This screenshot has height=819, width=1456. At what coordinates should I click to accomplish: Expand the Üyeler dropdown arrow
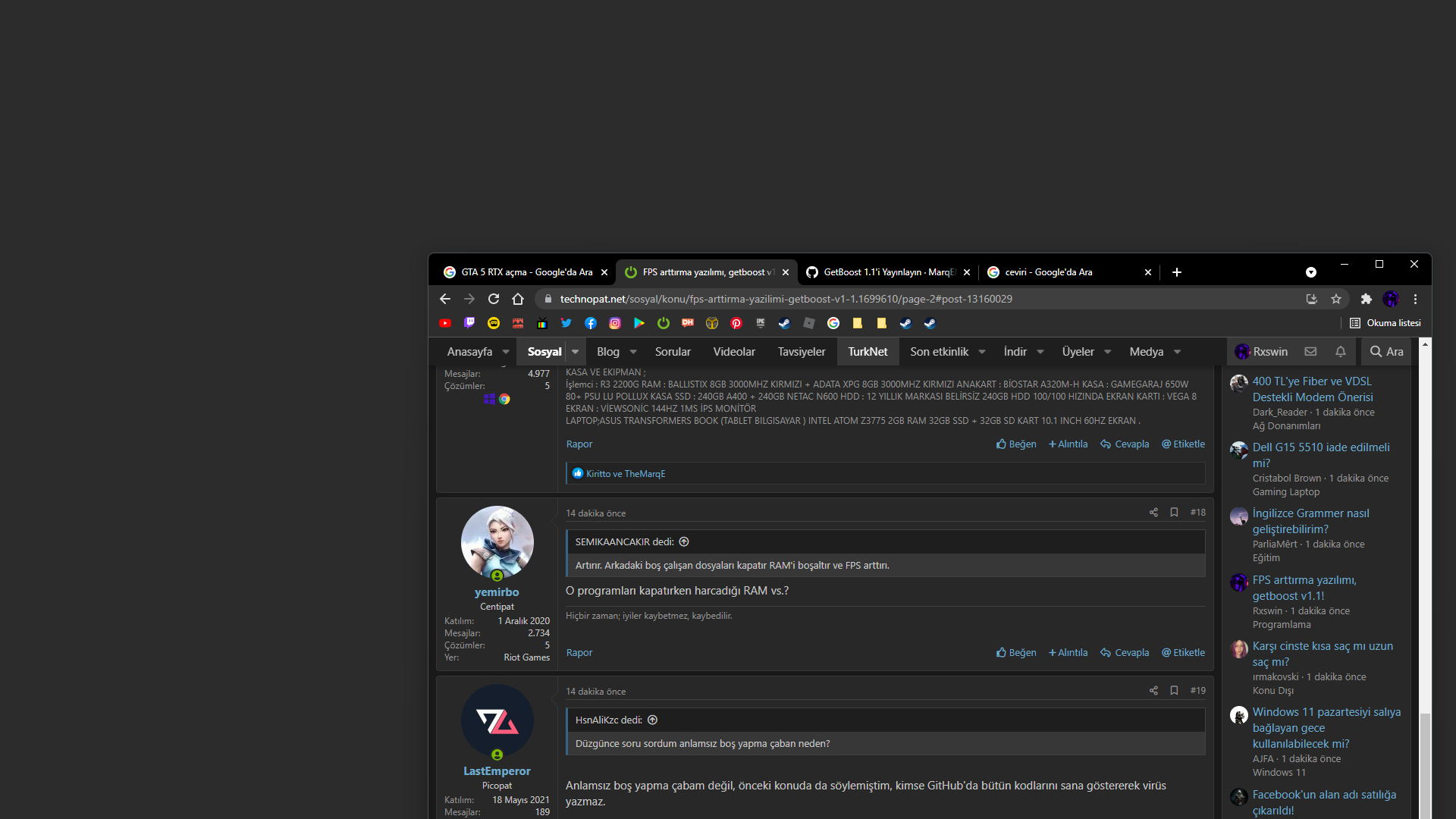(x=1108, y=352)
